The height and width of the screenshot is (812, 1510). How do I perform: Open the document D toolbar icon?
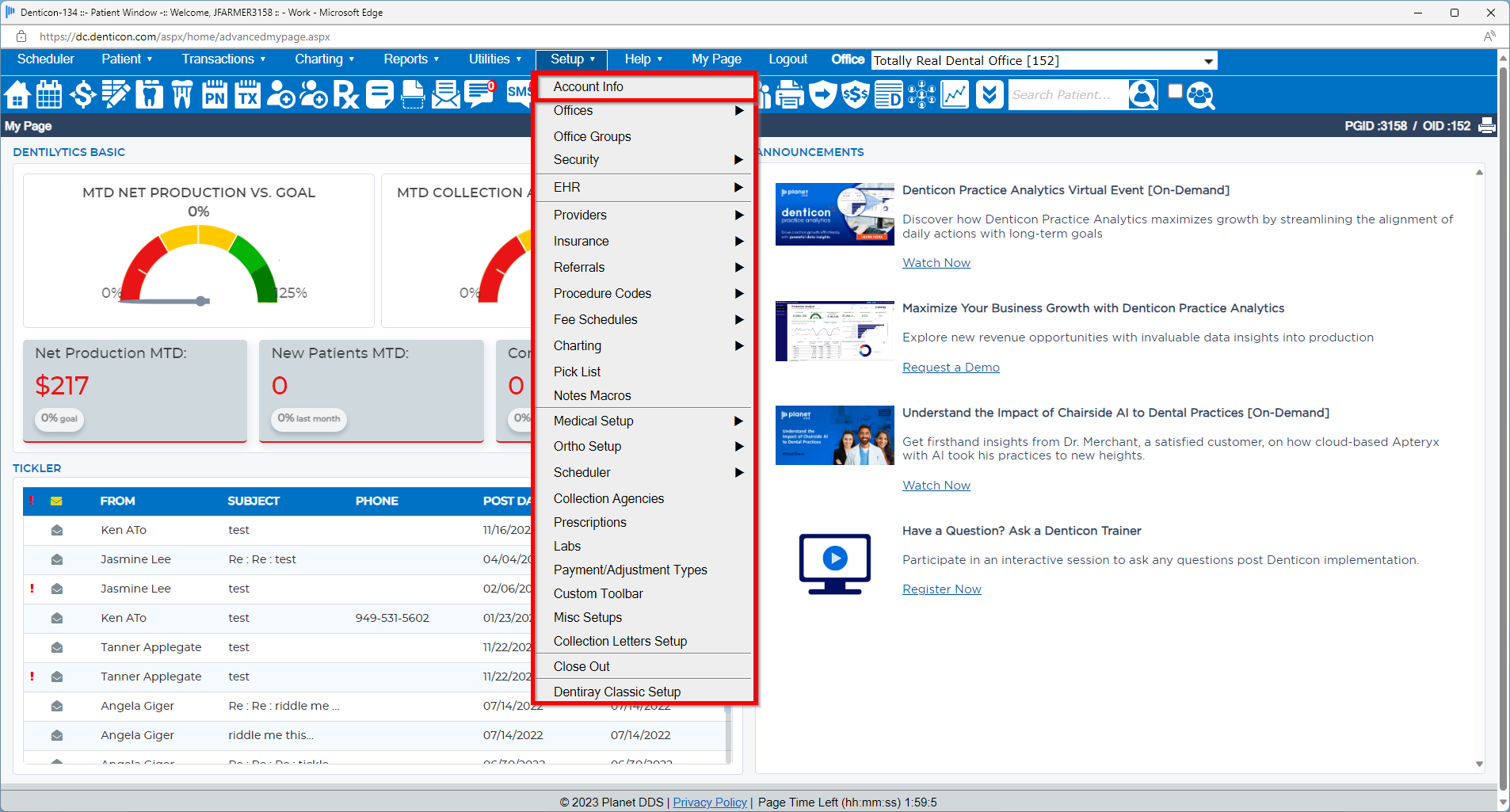(x=889, y=94)
